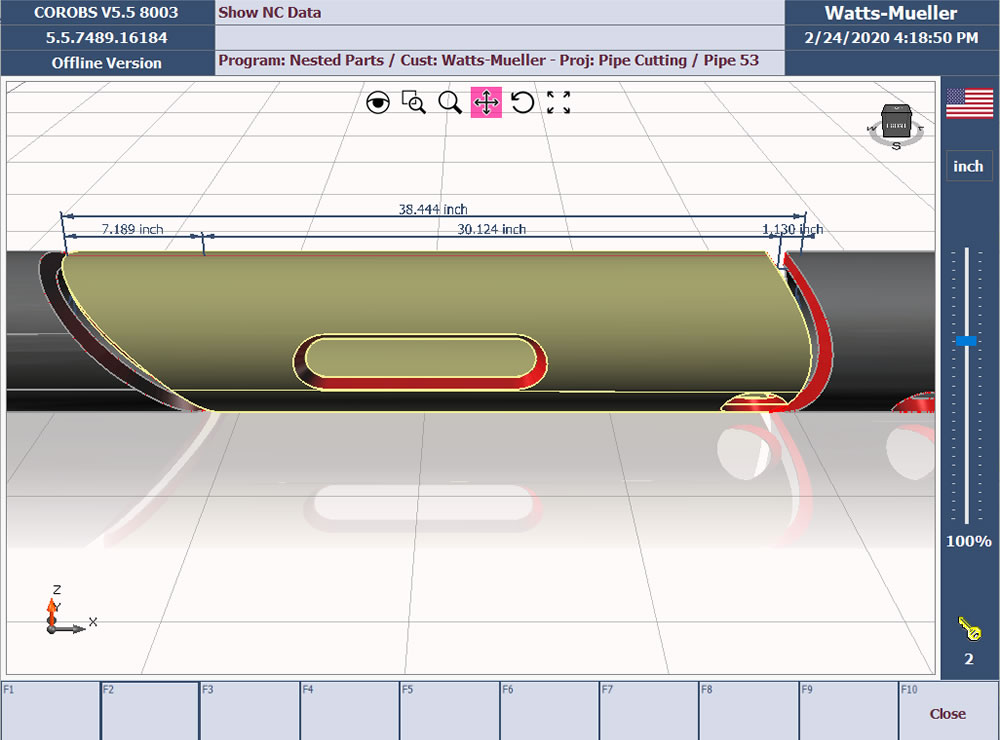Select the slotted hole cutout on pipe
Viewport: 1000px width, 740px height.
click(420, 358)
